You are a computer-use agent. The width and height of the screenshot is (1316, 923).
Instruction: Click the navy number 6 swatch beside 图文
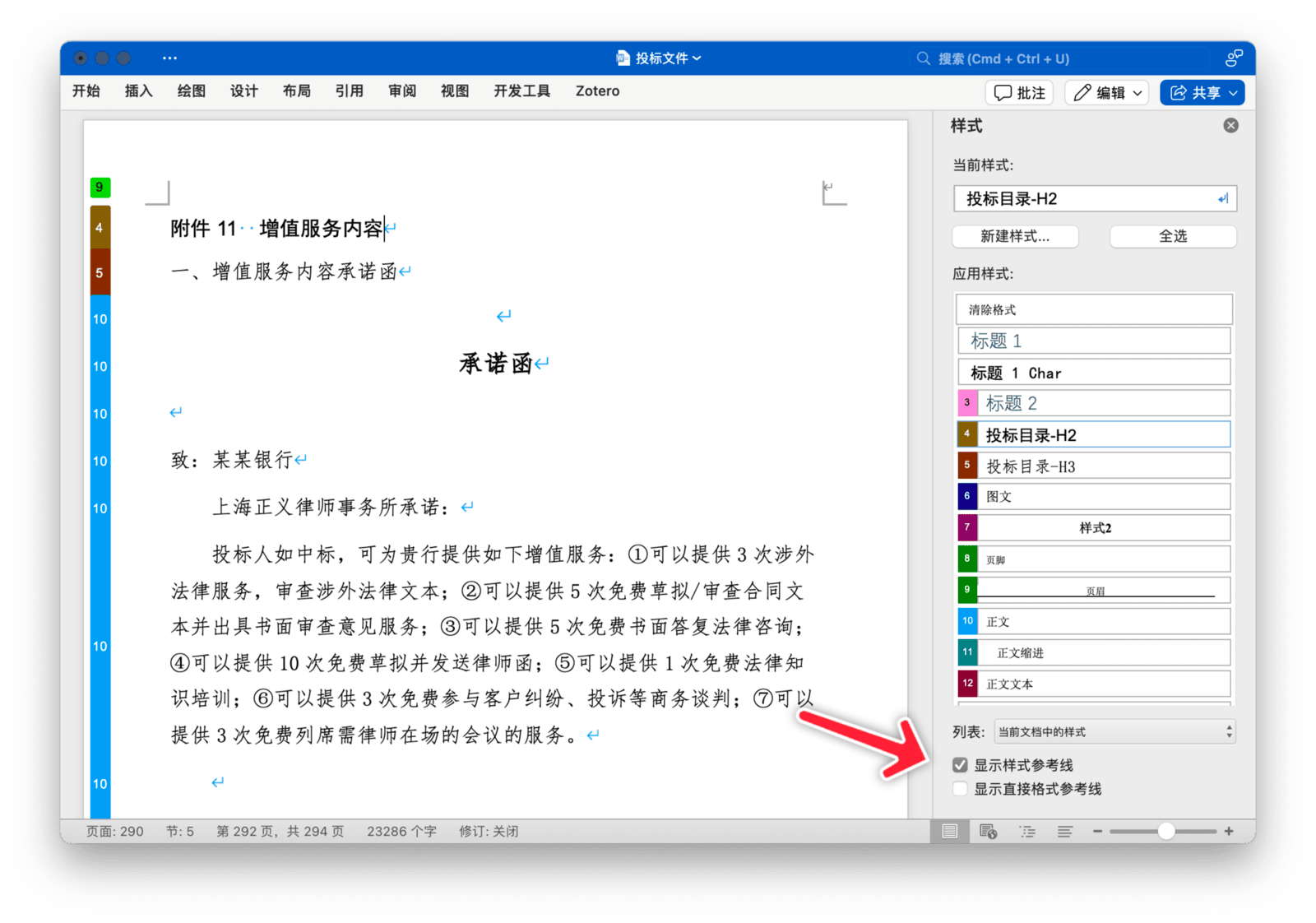pyautogui.click(x=967, y=496)
